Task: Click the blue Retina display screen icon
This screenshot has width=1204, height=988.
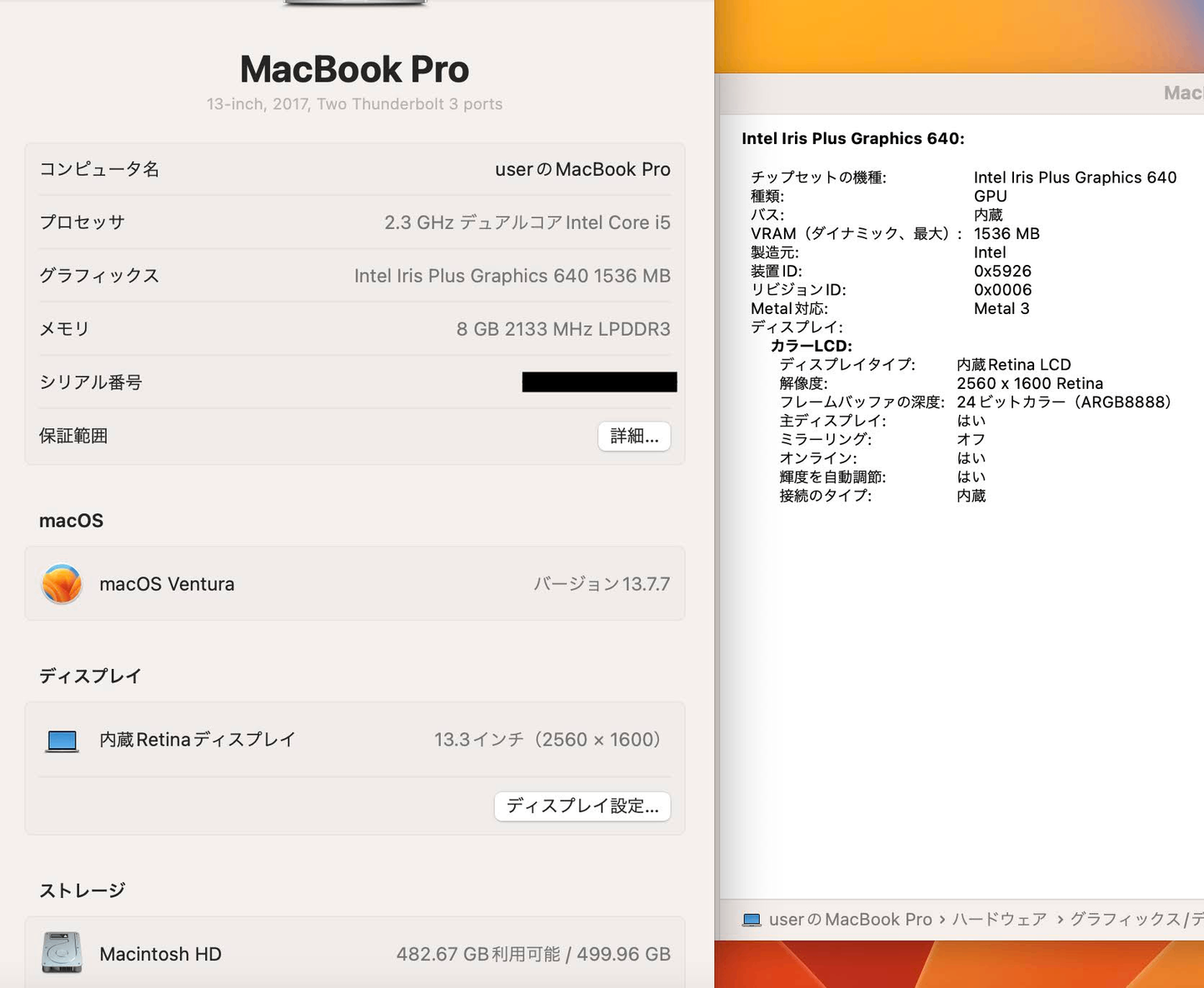Action: 61,739
